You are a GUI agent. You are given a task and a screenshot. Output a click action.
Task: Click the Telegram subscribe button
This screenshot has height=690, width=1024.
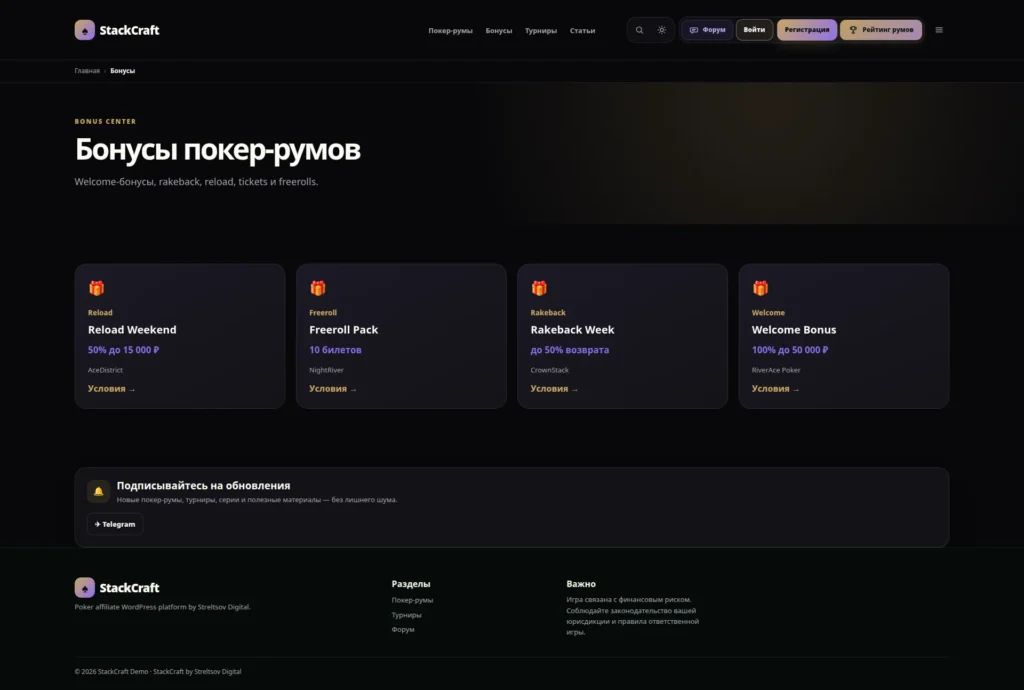point(115,524)
